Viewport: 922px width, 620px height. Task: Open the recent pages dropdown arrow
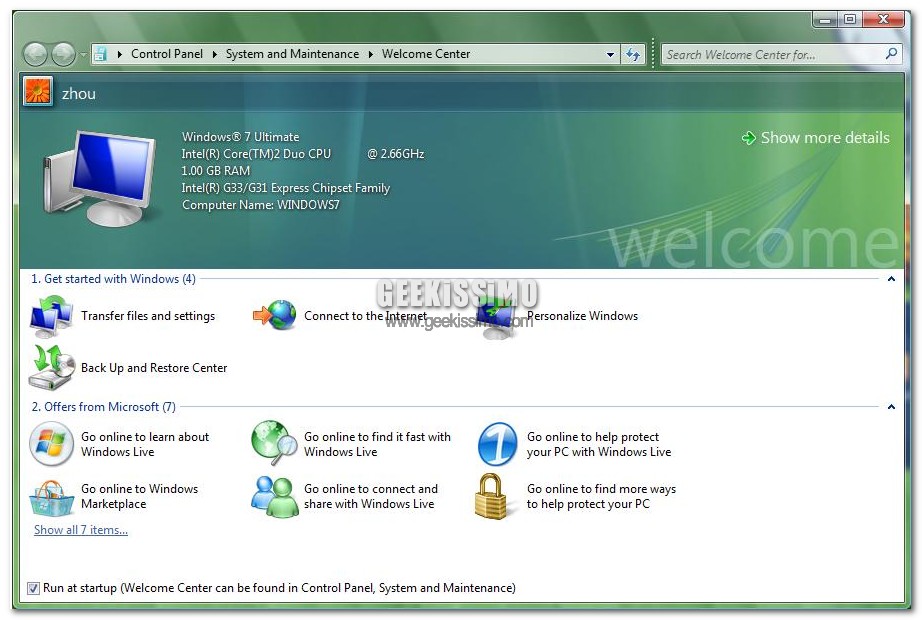coord(83,55)
